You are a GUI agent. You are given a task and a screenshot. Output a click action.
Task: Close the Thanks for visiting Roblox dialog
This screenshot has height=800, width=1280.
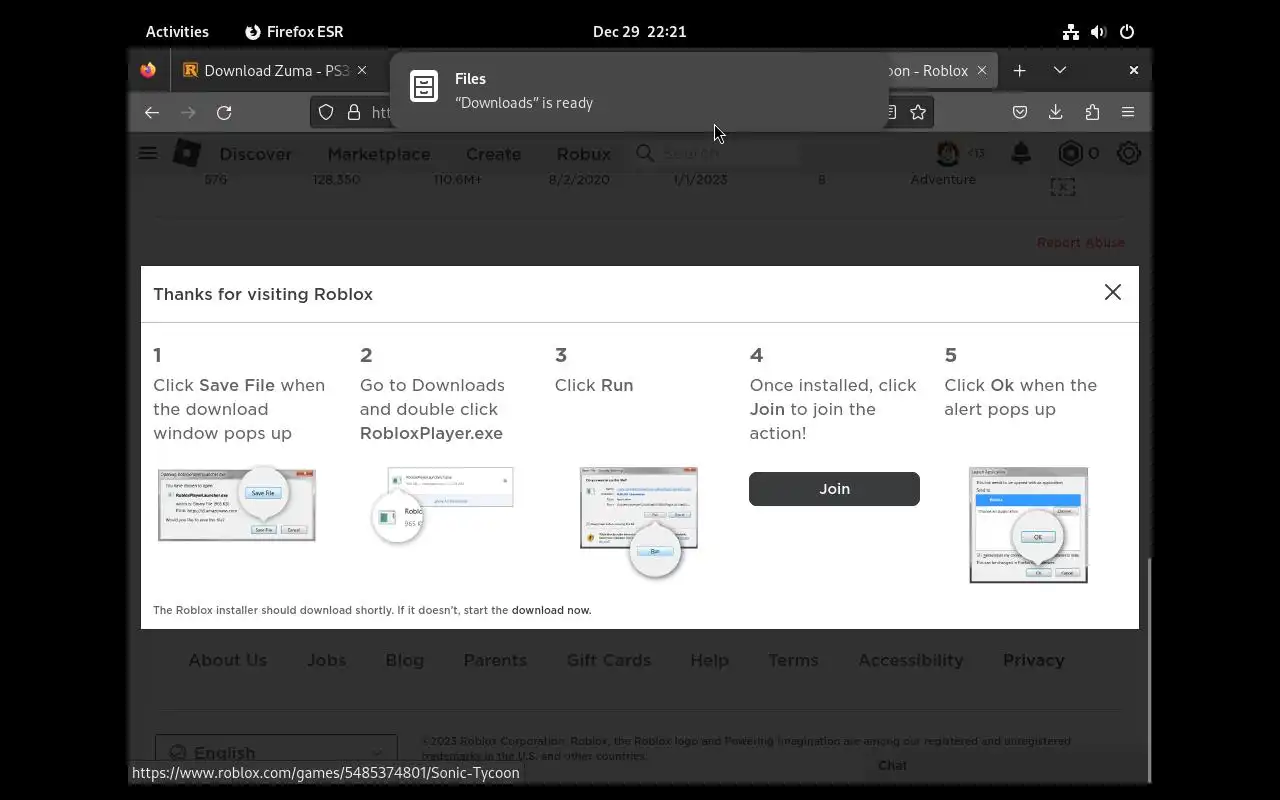coord(1112,292)
